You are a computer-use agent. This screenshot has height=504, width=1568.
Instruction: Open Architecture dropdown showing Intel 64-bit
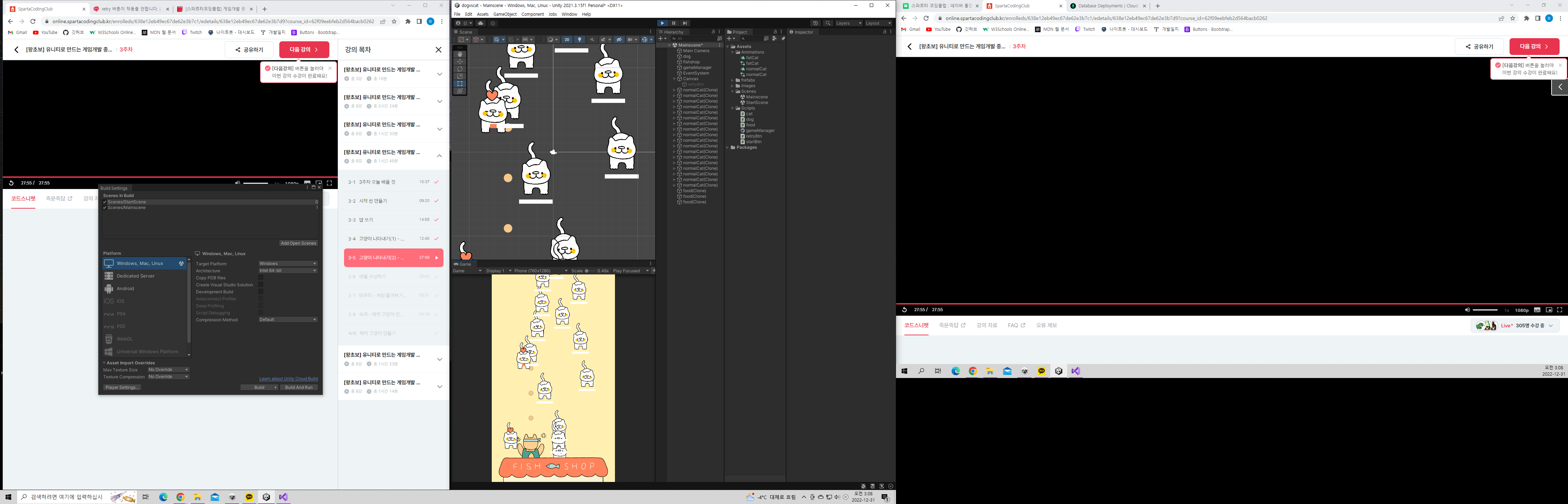pos(288,270)
